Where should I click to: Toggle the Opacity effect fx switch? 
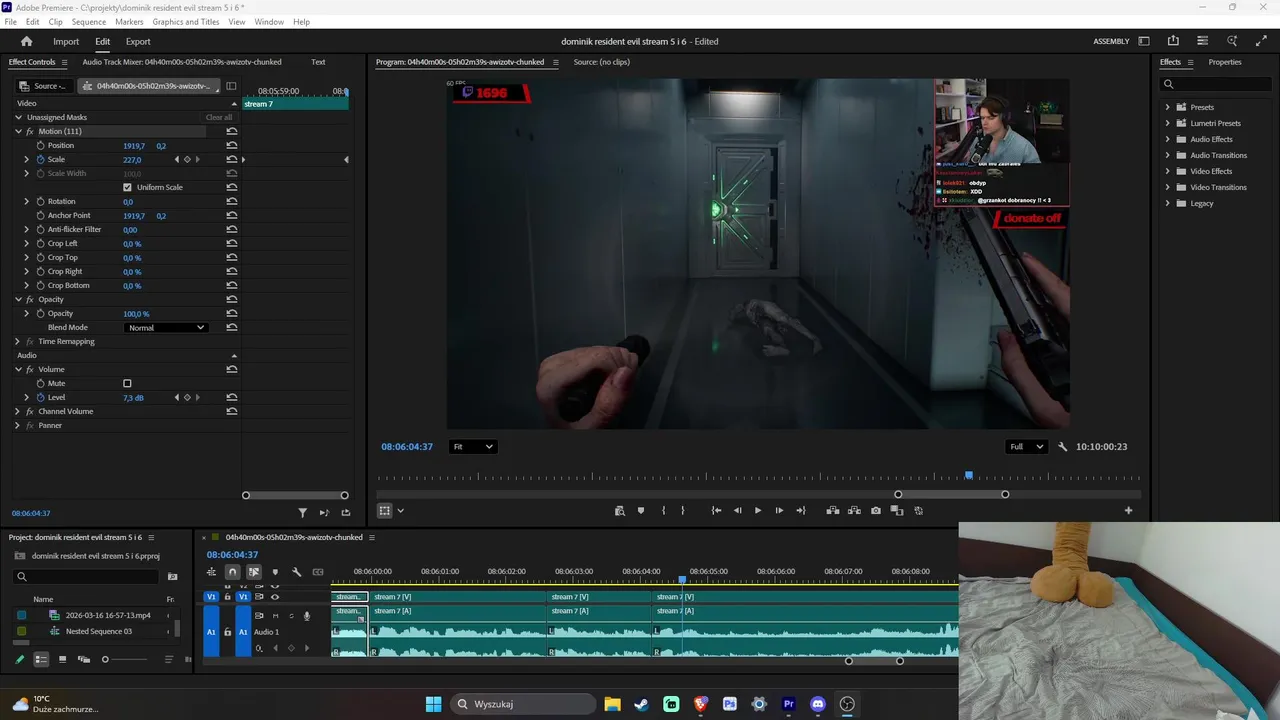click(x=30, y=299)
